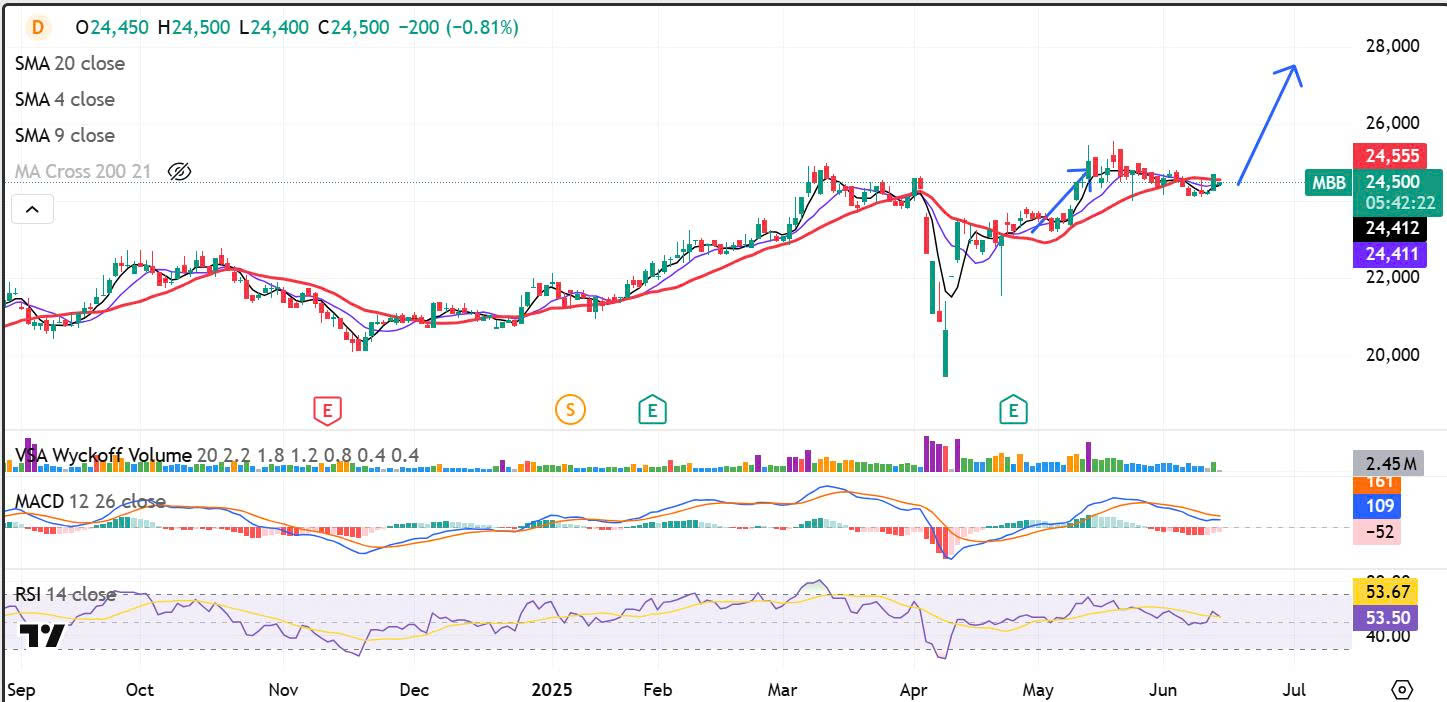The image size is (1447, 702).
Task: Select the SMA 9 close indicator label
Action: [x=65, y=135]
